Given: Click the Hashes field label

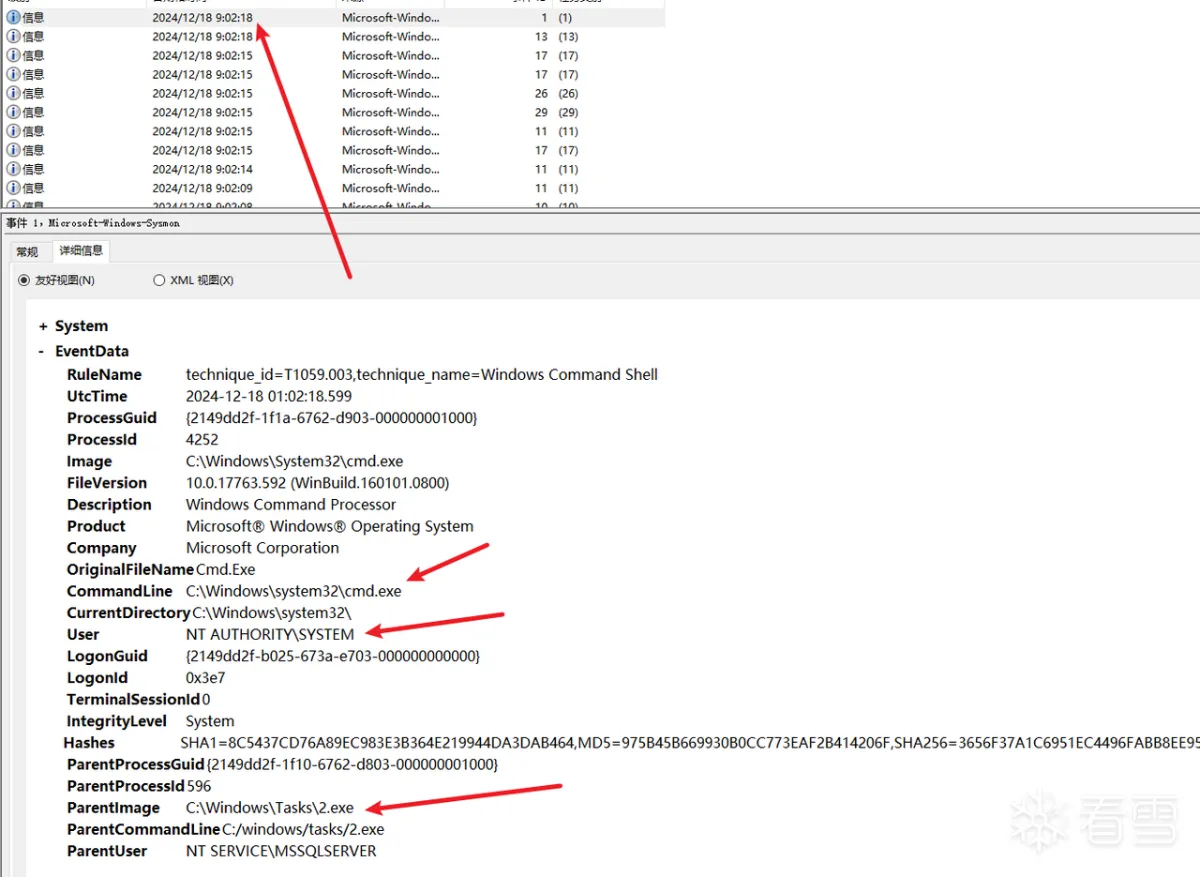Looking at the screenshot, I should 89,743.
